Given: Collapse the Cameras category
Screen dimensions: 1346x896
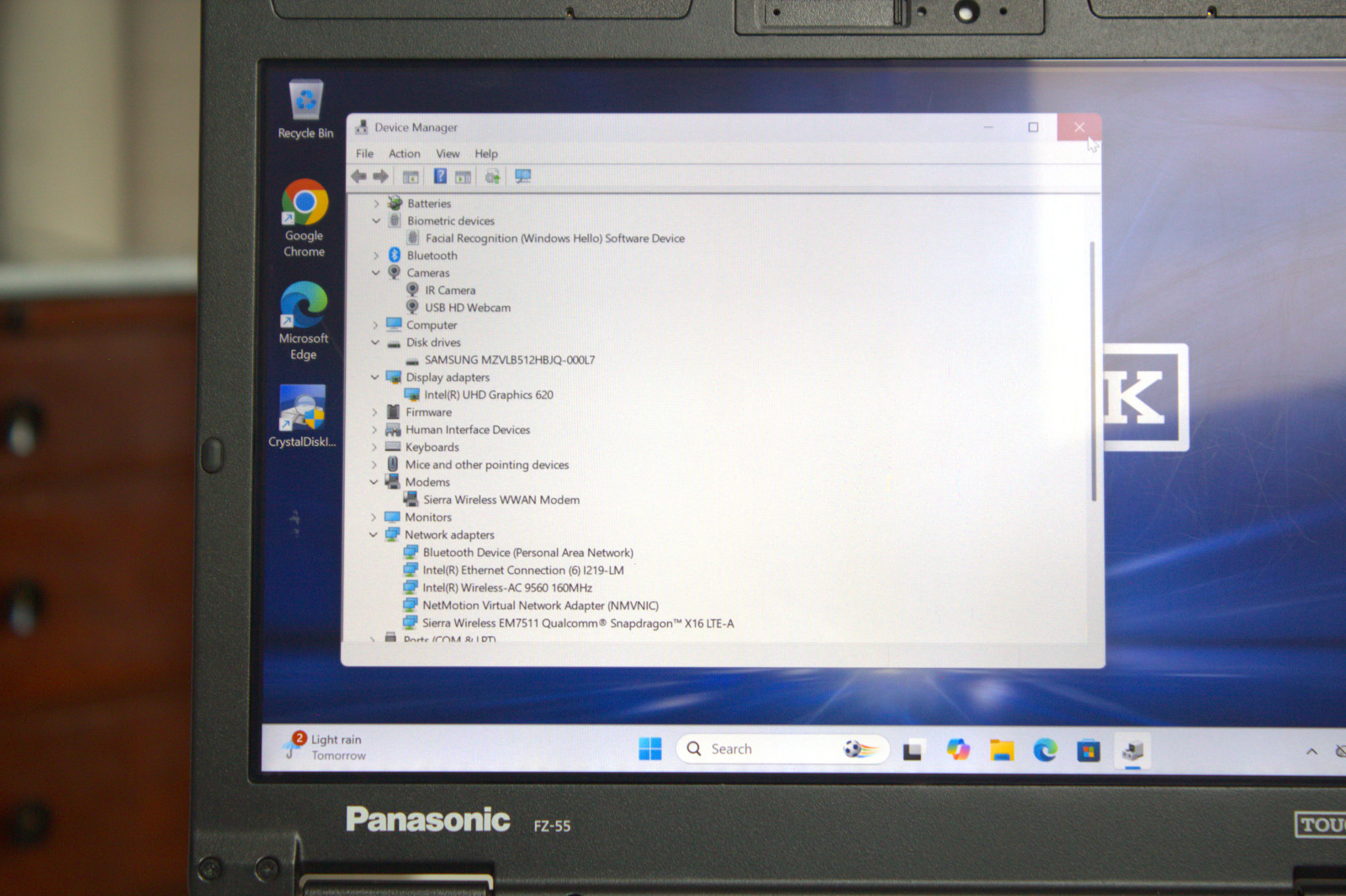Looking at the screenshot, I should [375, 273].
